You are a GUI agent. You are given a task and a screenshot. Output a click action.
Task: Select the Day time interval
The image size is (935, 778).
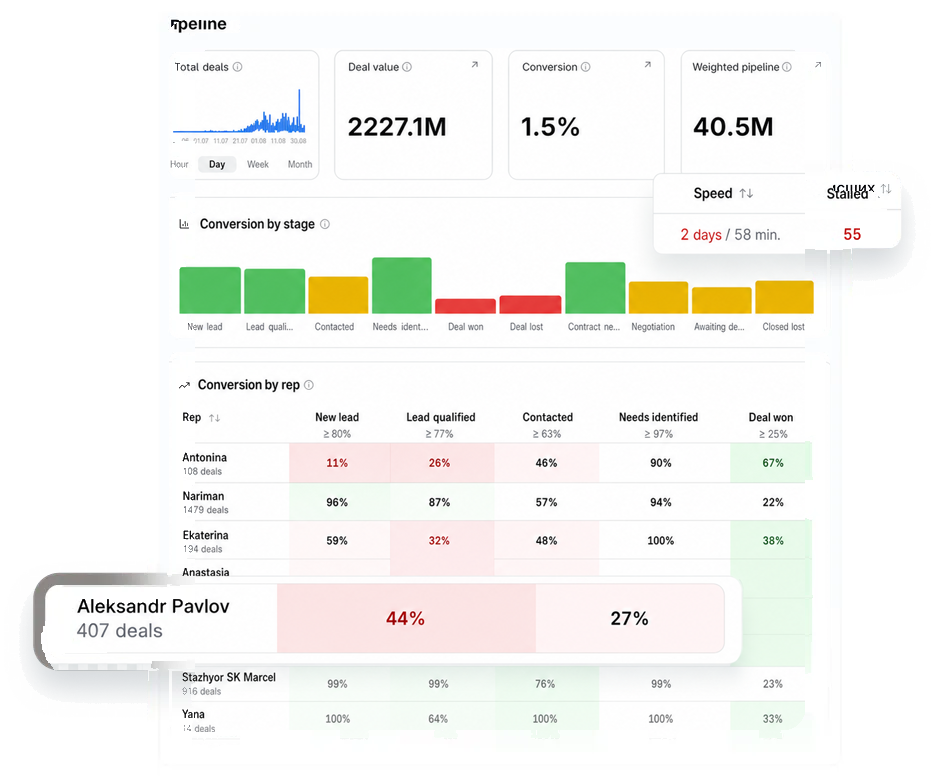217,164
